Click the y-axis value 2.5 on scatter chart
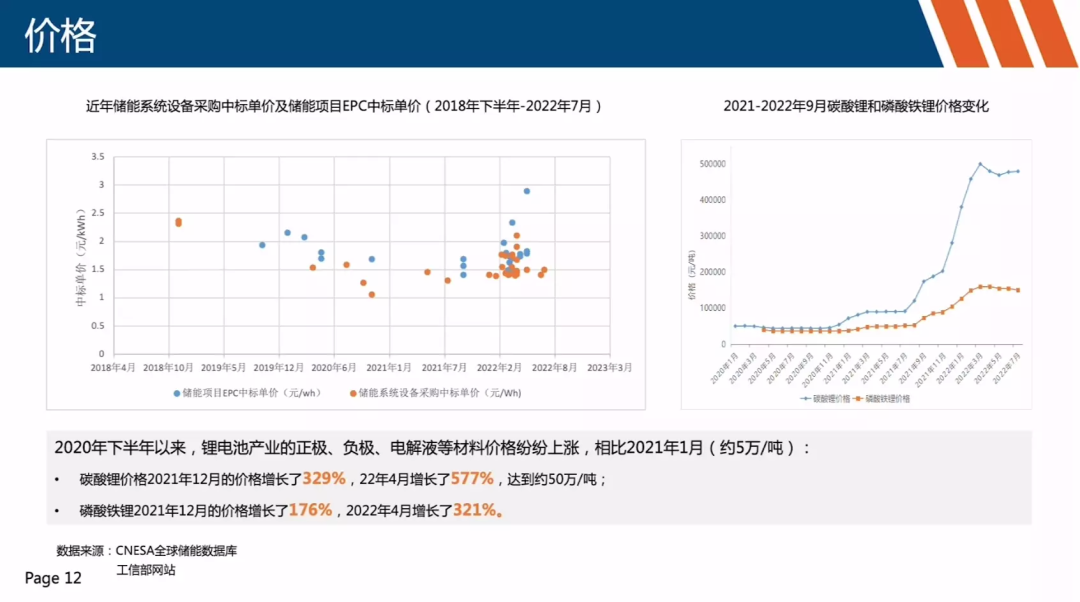Image resolution: width=1080 pixels, height=602 pixels. pos(98,213)
